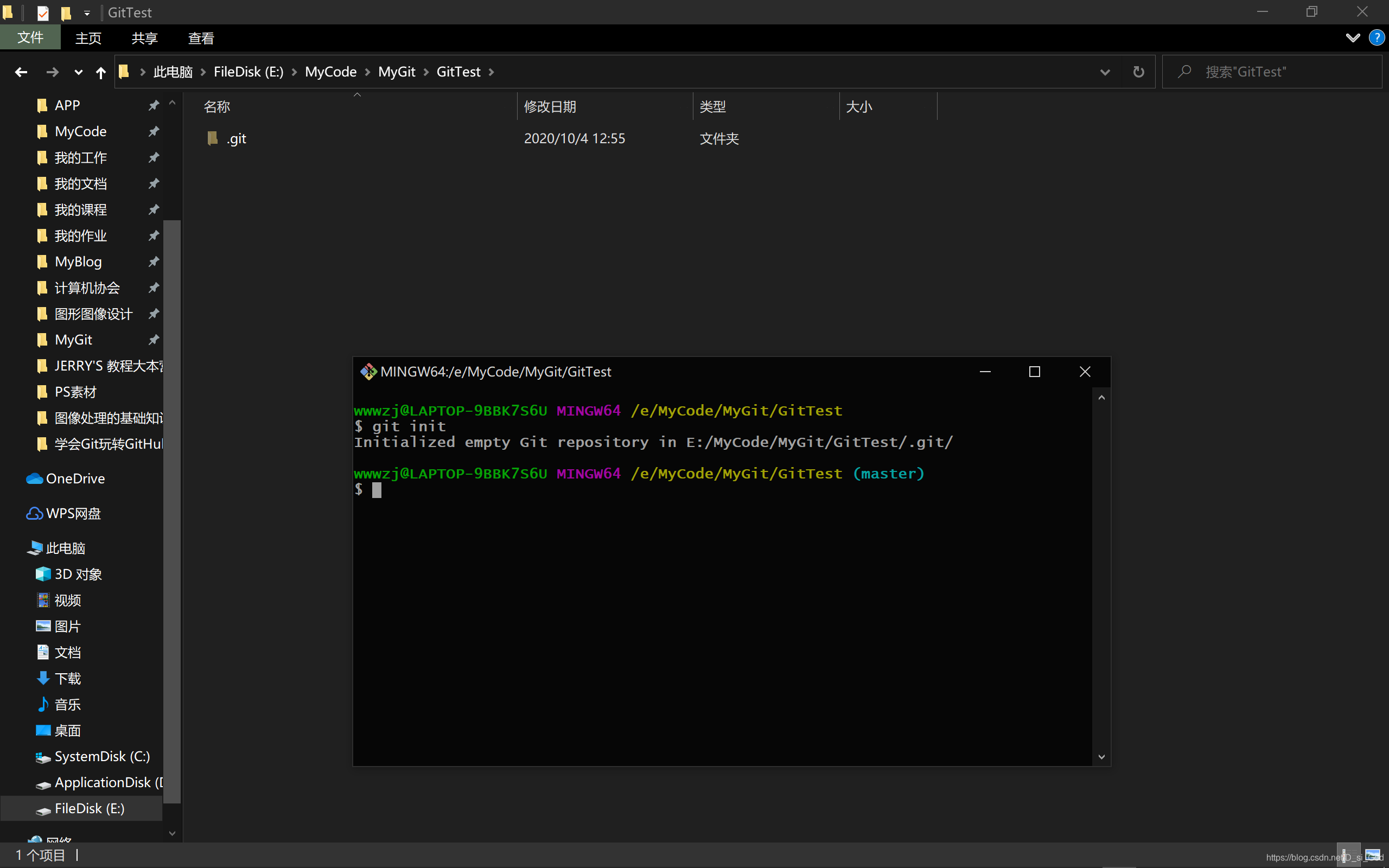The width and height of the screenshot is (1389, 868).
Task: Click Git Bash window icon
Action: (368, 372)
